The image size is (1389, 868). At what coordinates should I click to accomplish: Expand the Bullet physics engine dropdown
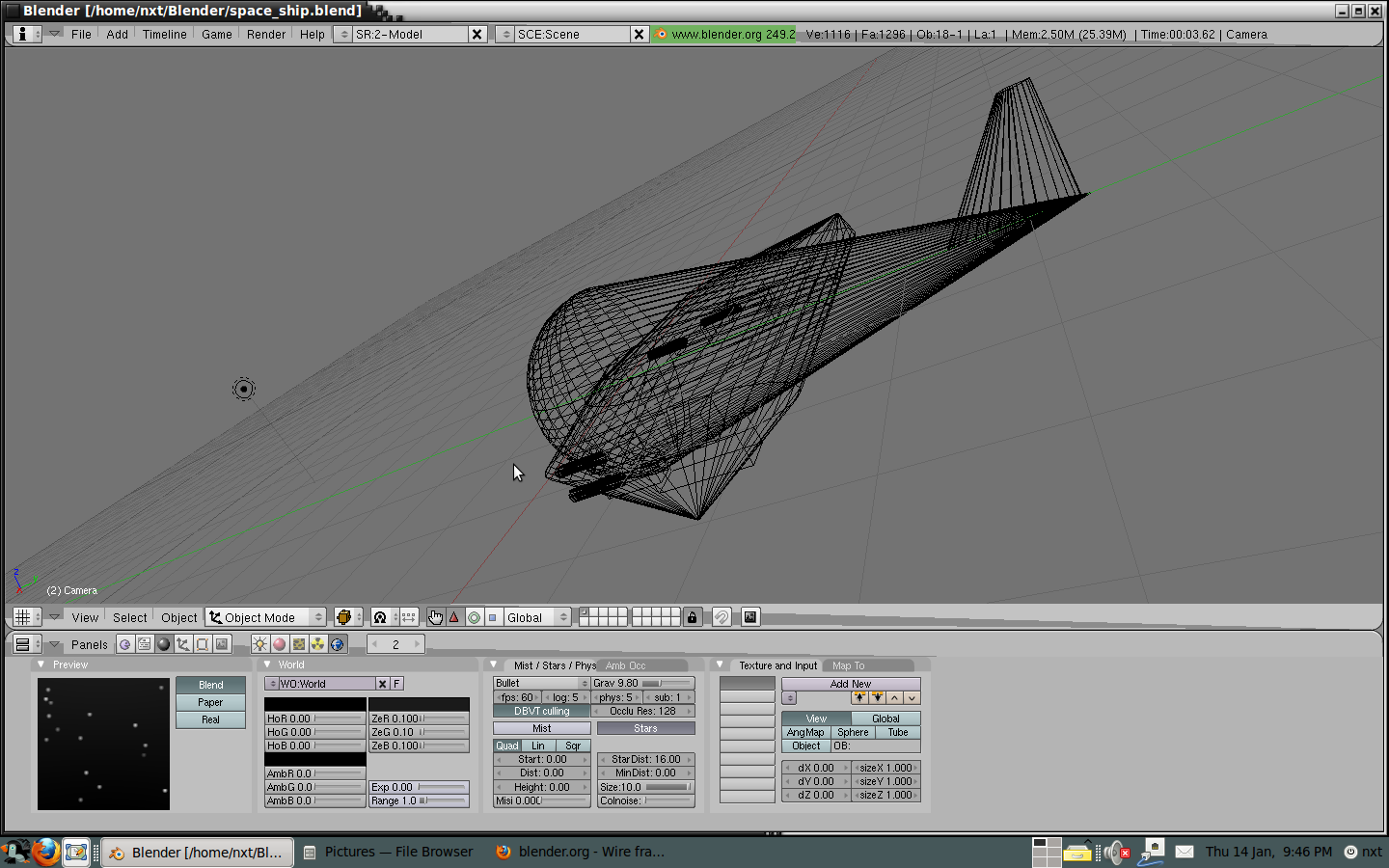[x=541, y=683]
